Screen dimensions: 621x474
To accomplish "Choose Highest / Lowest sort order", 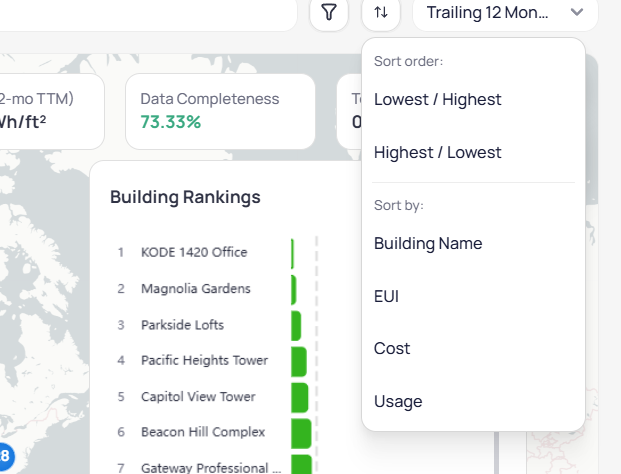I will pyautogui.click(x=473, y=152).
